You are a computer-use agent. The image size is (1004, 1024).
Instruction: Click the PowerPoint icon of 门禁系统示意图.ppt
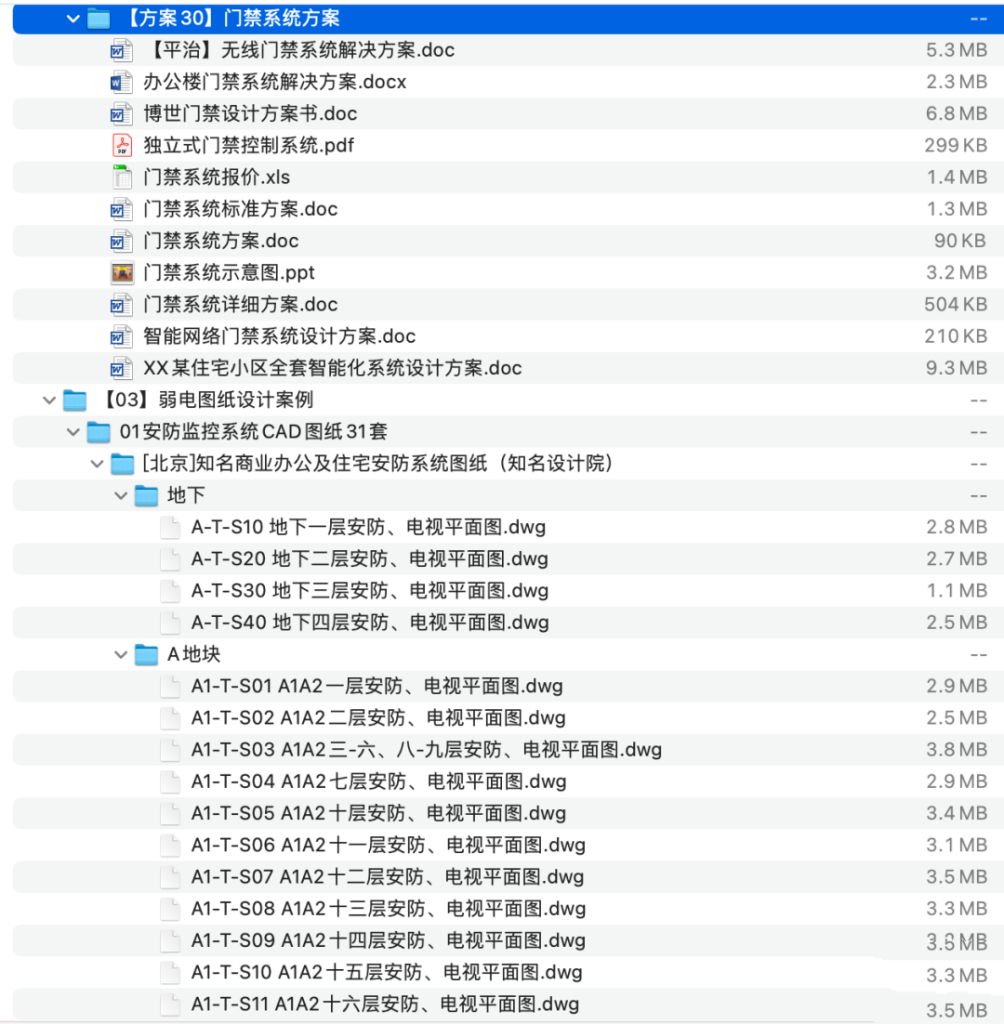click(119, 272)
